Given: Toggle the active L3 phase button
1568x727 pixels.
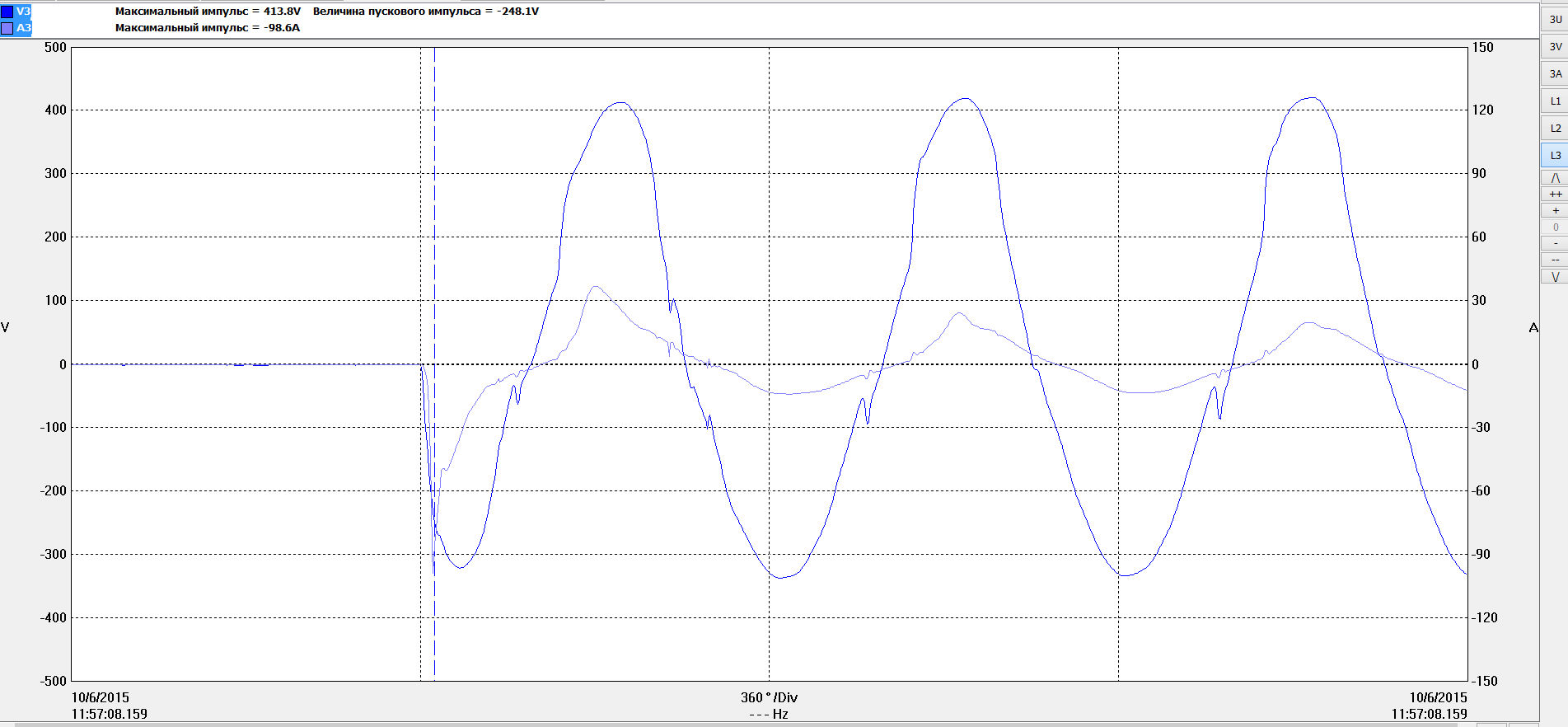Looking at the screenshot, I should click(x=1555, y=155).
